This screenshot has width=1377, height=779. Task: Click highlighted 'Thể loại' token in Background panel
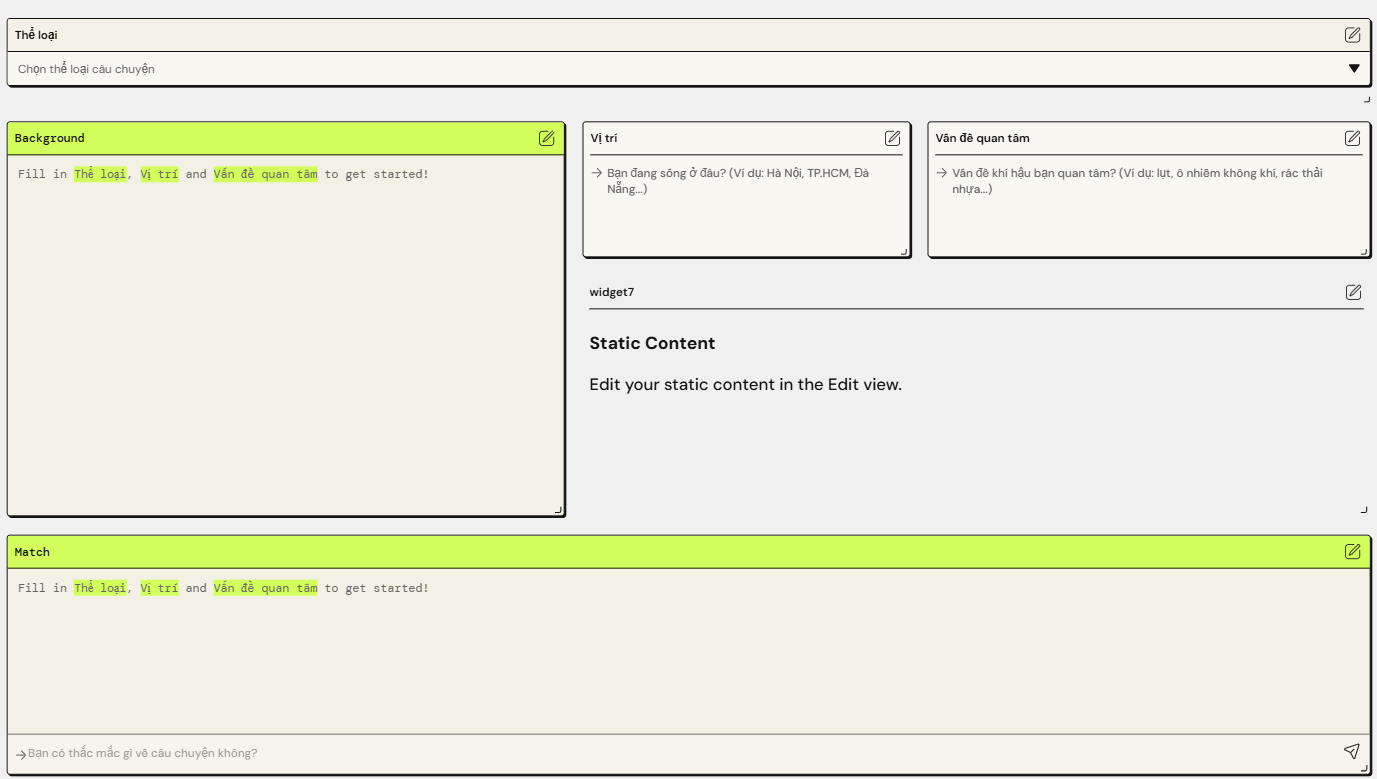(x=100, y=173)
